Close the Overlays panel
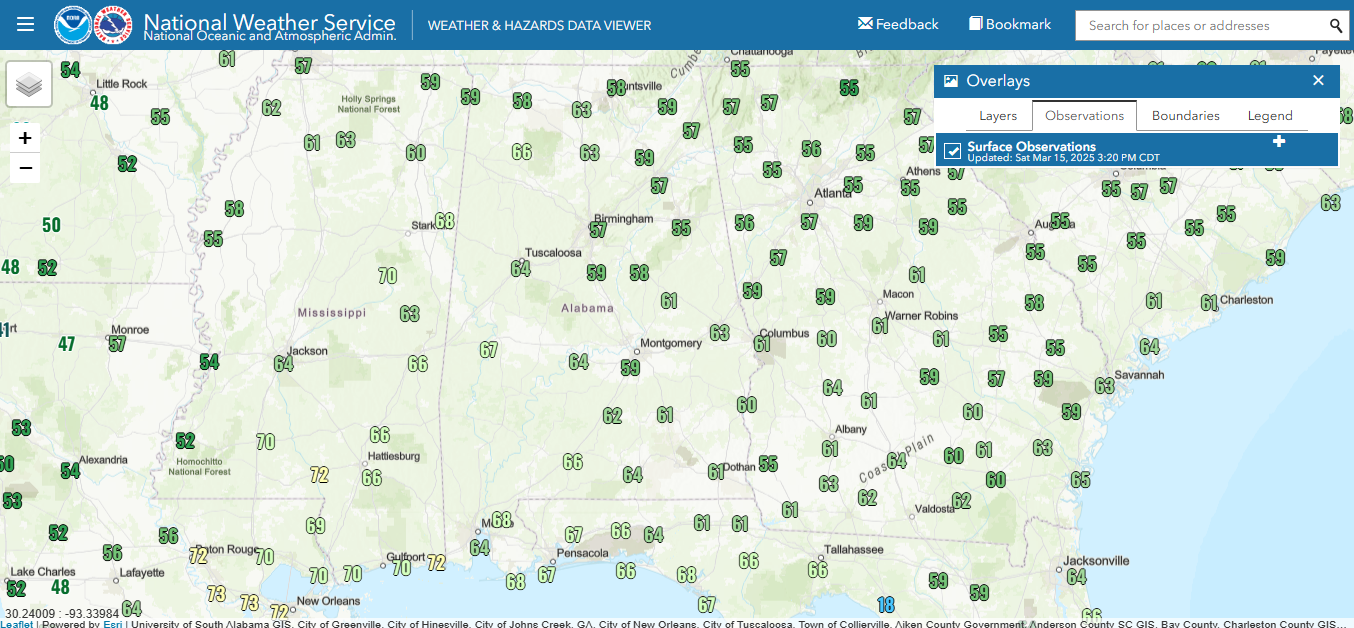 point(1318,81)
